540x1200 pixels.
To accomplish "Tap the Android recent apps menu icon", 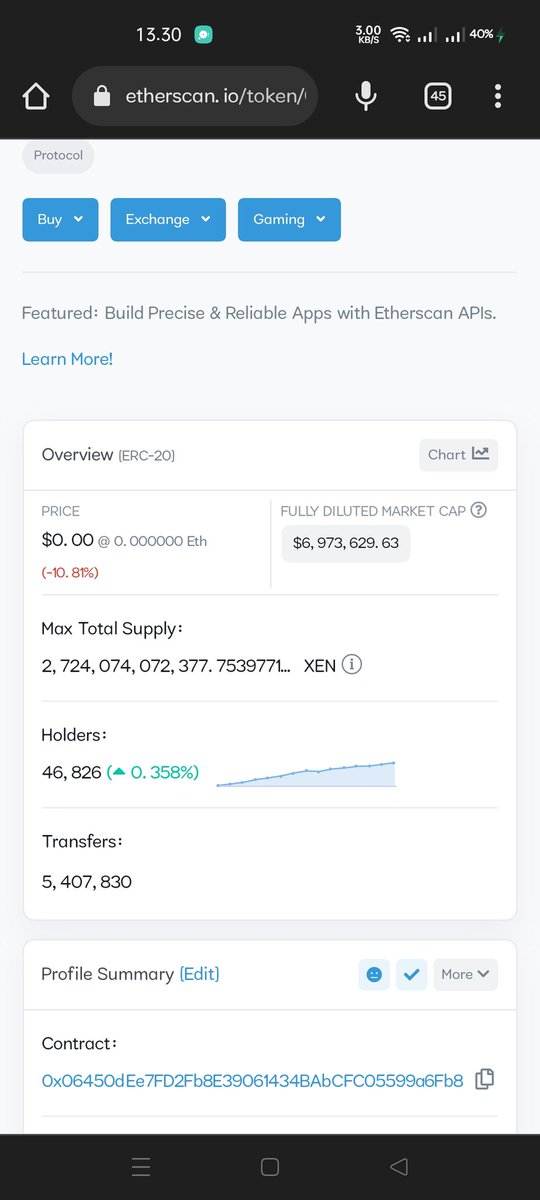I will tap(141, 1167).
